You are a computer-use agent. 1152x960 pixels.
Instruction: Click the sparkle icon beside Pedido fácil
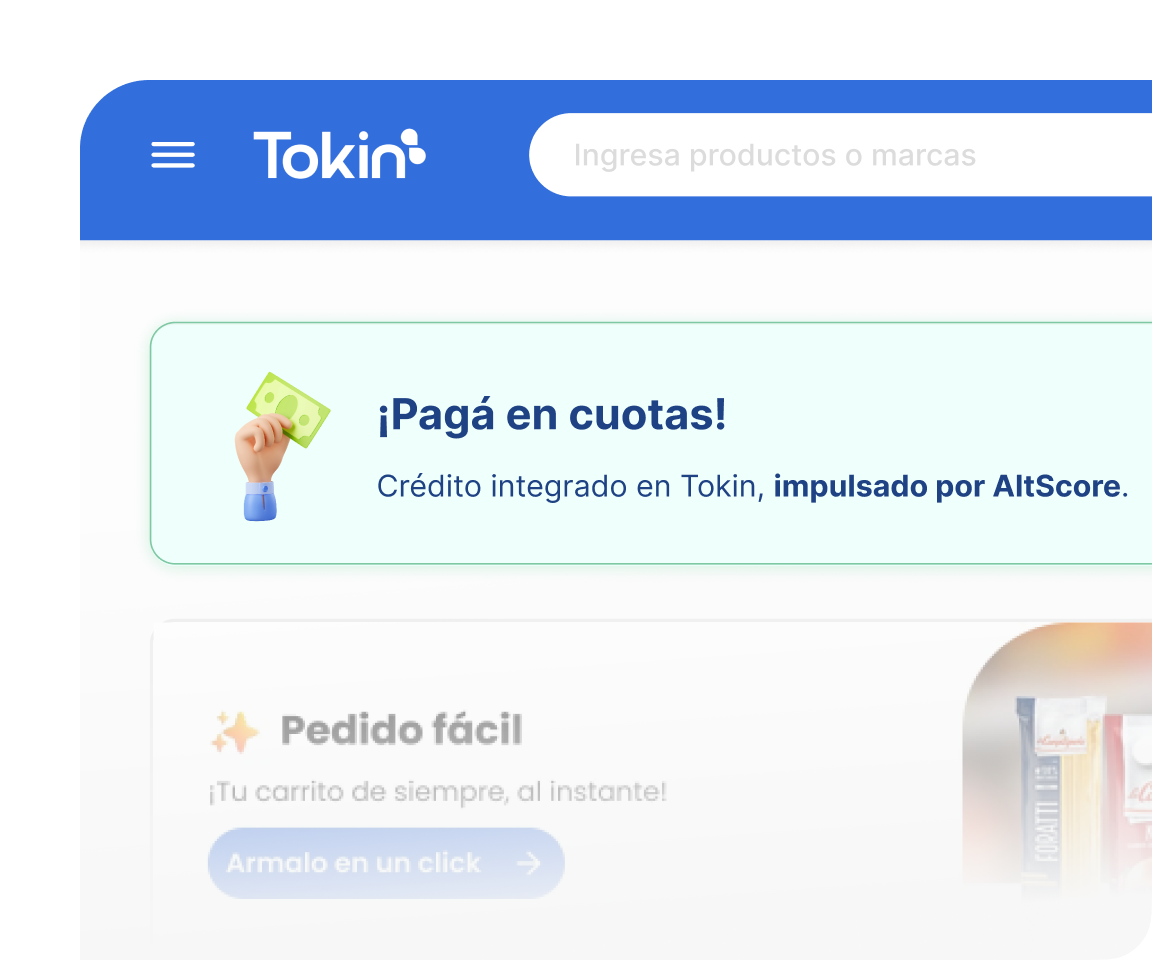235,732
